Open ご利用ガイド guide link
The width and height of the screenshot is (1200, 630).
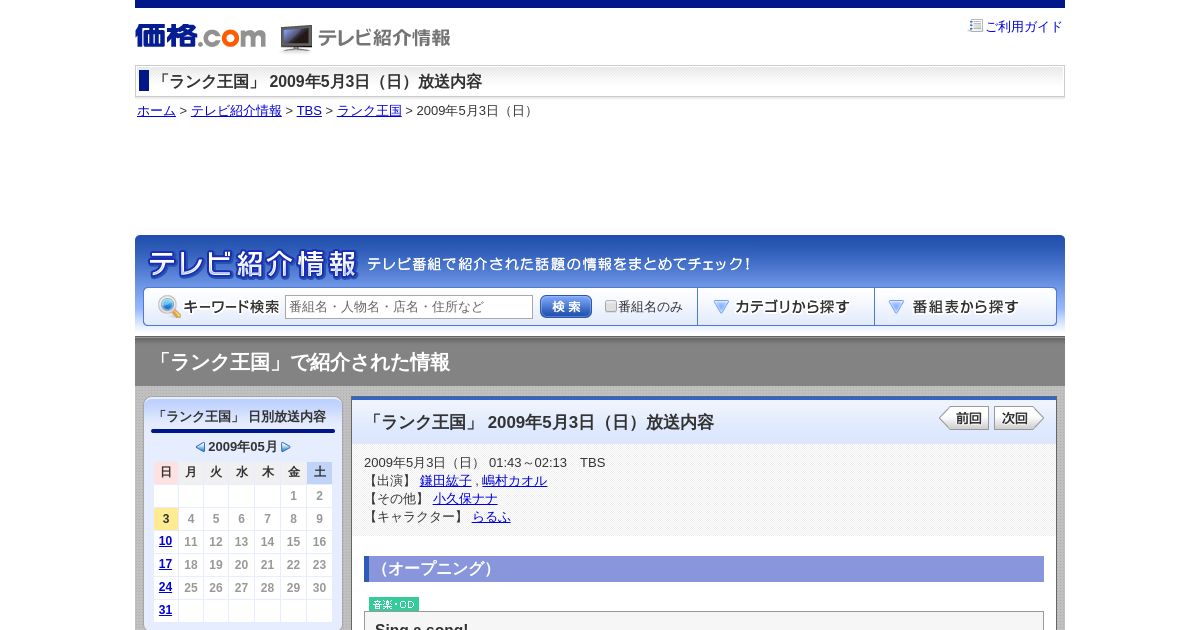tap(1023, 27)
